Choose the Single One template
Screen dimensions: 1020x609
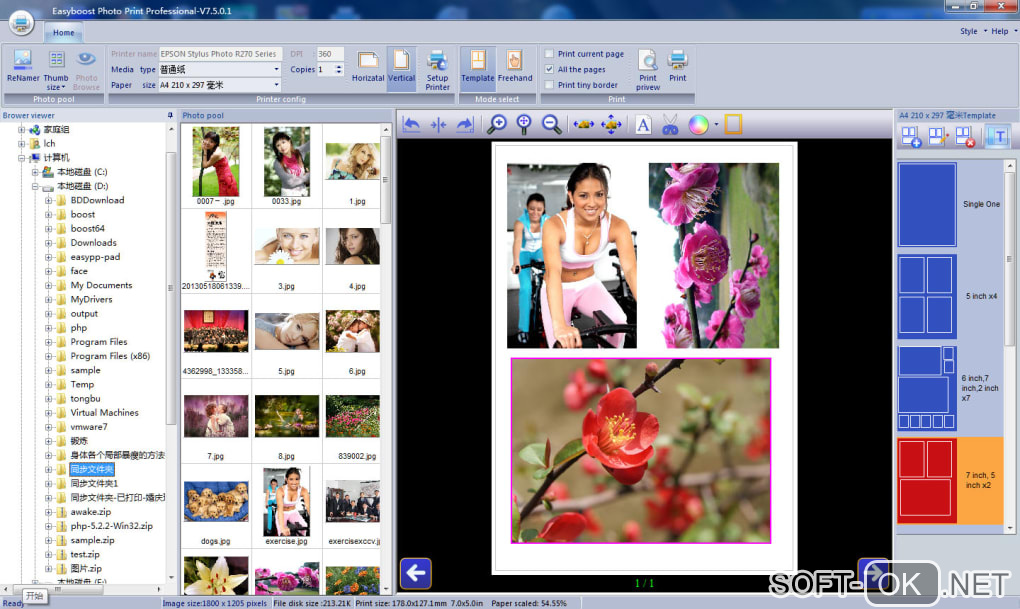pos(950,204)
